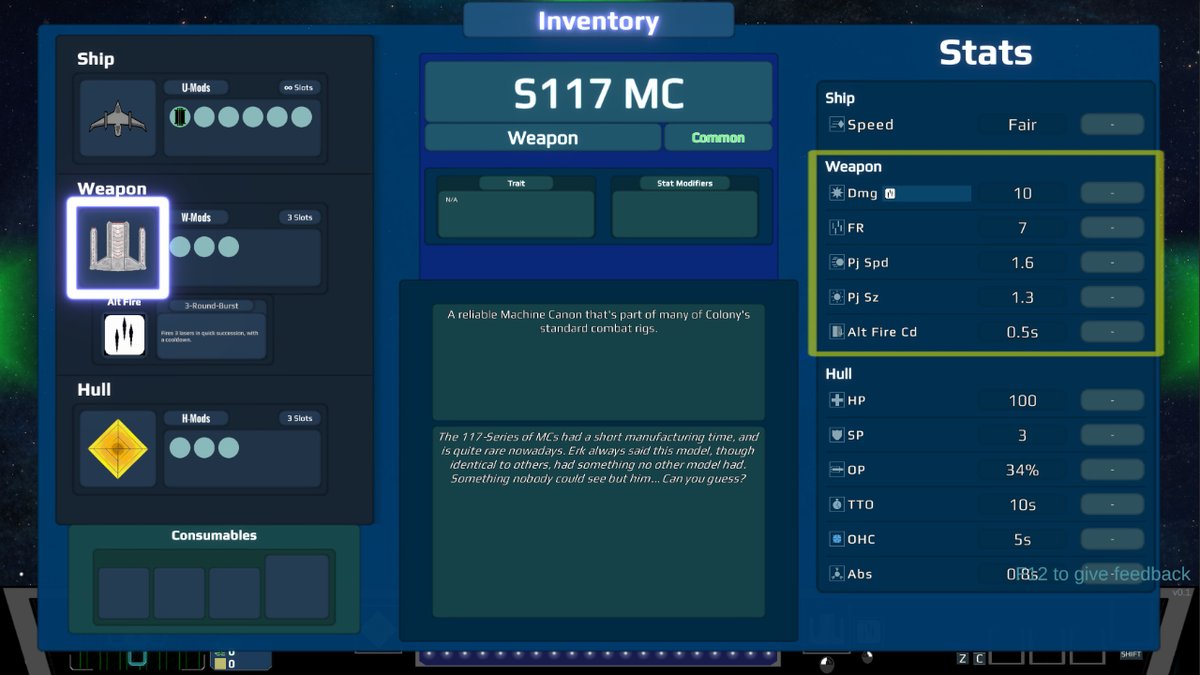Click the N marker beside Dmg
The height and width of the screenshot is (675, 1200).
pos(890,194)
